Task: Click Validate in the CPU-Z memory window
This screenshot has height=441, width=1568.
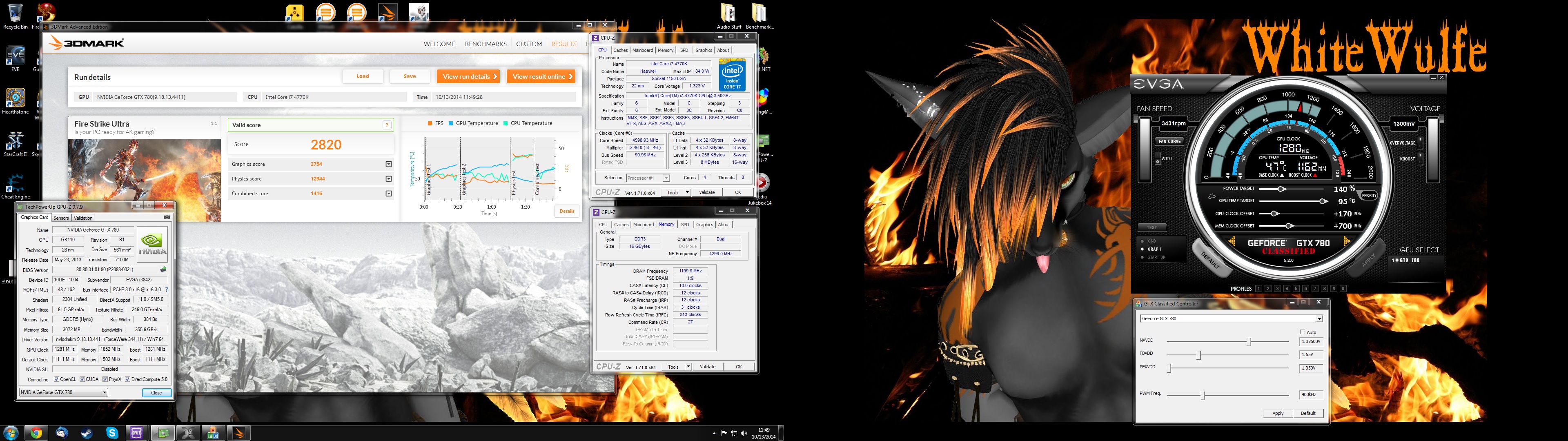Action: tap(707, 367)
